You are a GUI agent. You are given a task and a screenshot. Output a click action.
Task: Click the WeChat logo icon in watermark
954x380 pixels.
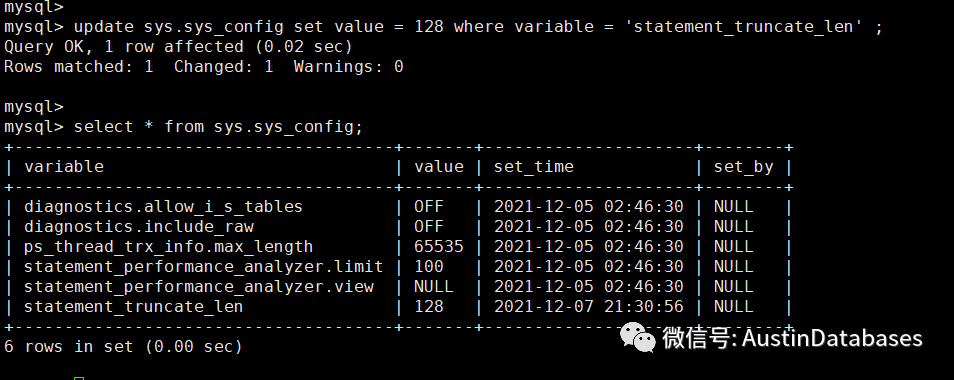(x=638, y=337)
